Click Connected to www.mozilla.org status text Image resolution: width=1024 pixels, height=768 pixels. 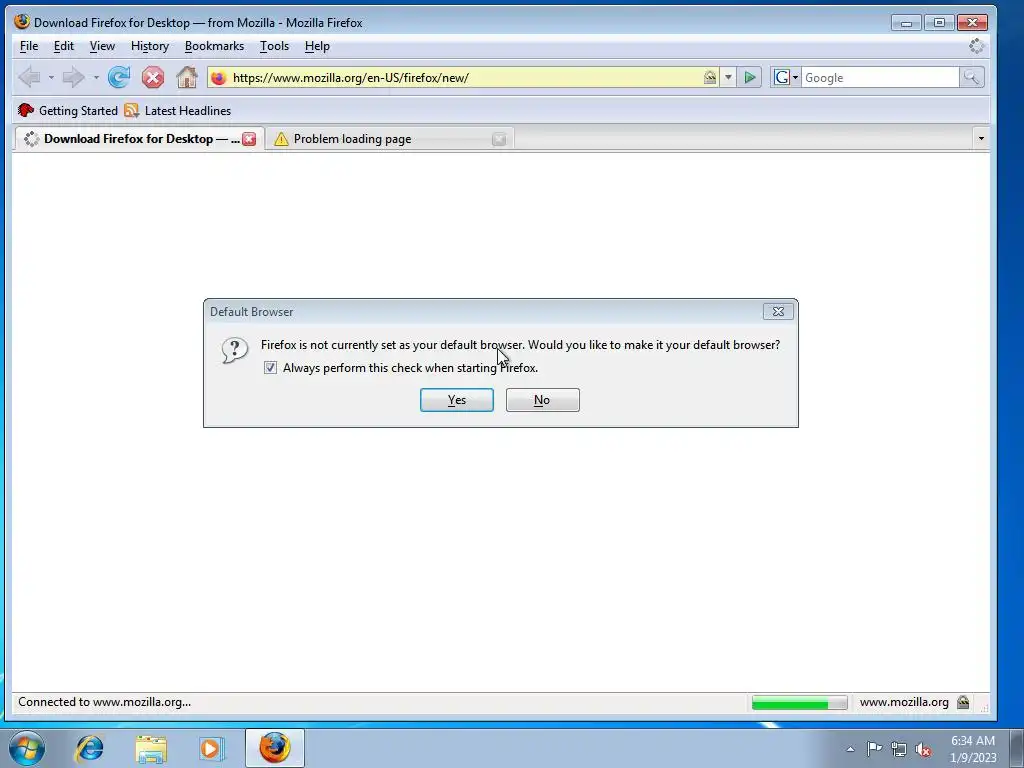[104, 702]
